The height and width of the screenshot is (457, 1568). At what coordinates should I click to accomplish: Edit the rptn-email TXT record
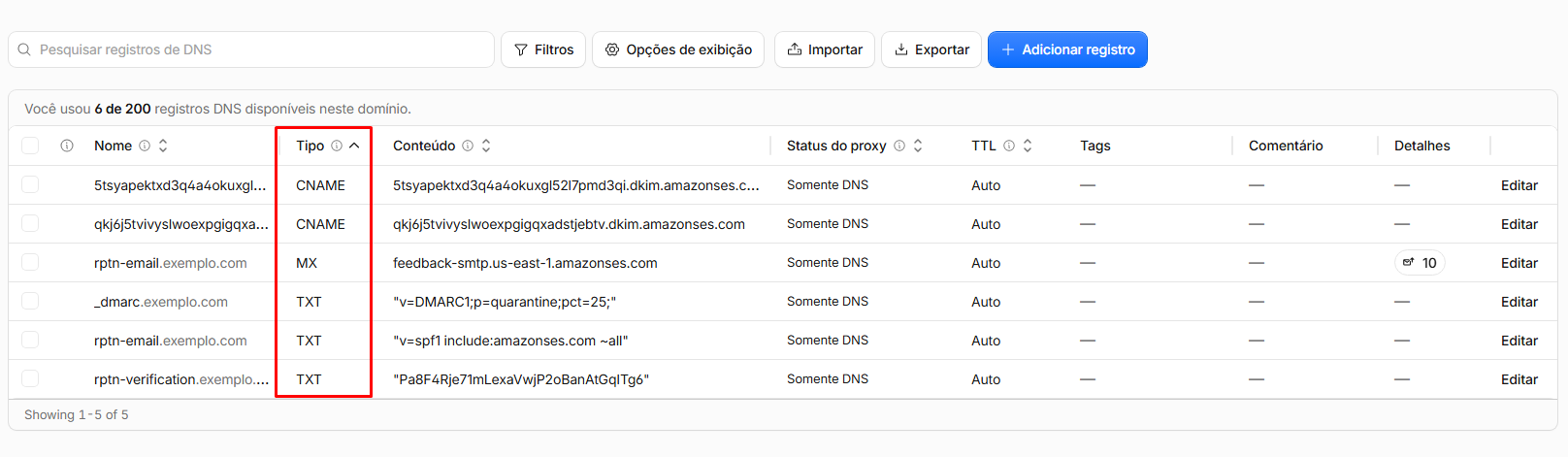tap(1519, 341)
